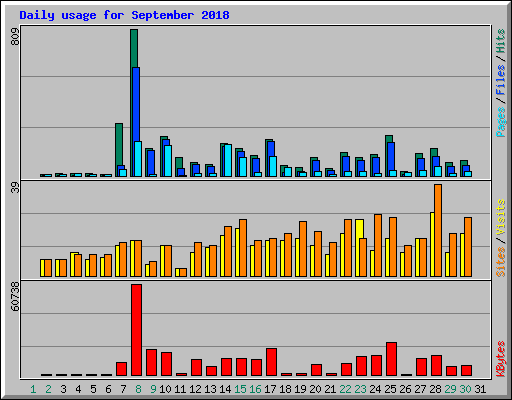512x400 pixels.
Task: Click day label 10 on the axis
Action: coord(165,389)
